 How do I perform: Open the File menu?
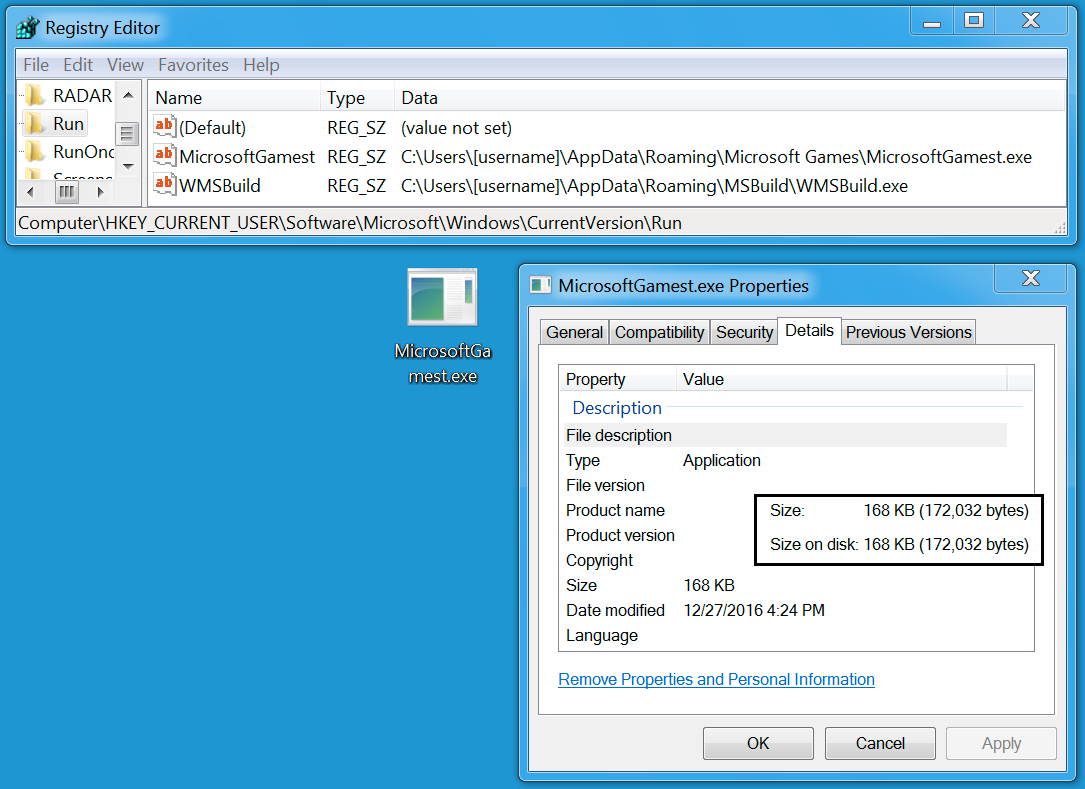36,65
